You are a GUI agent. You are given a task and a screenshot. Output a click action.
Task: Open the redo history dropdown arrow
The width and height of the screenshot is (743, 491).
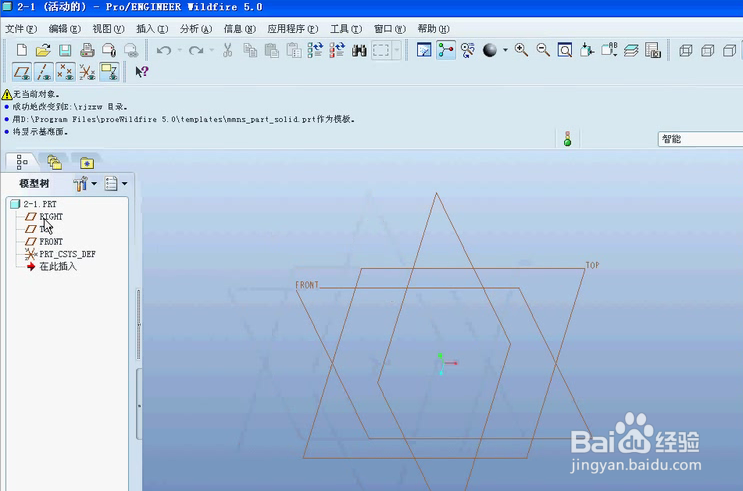coord(212,50)
